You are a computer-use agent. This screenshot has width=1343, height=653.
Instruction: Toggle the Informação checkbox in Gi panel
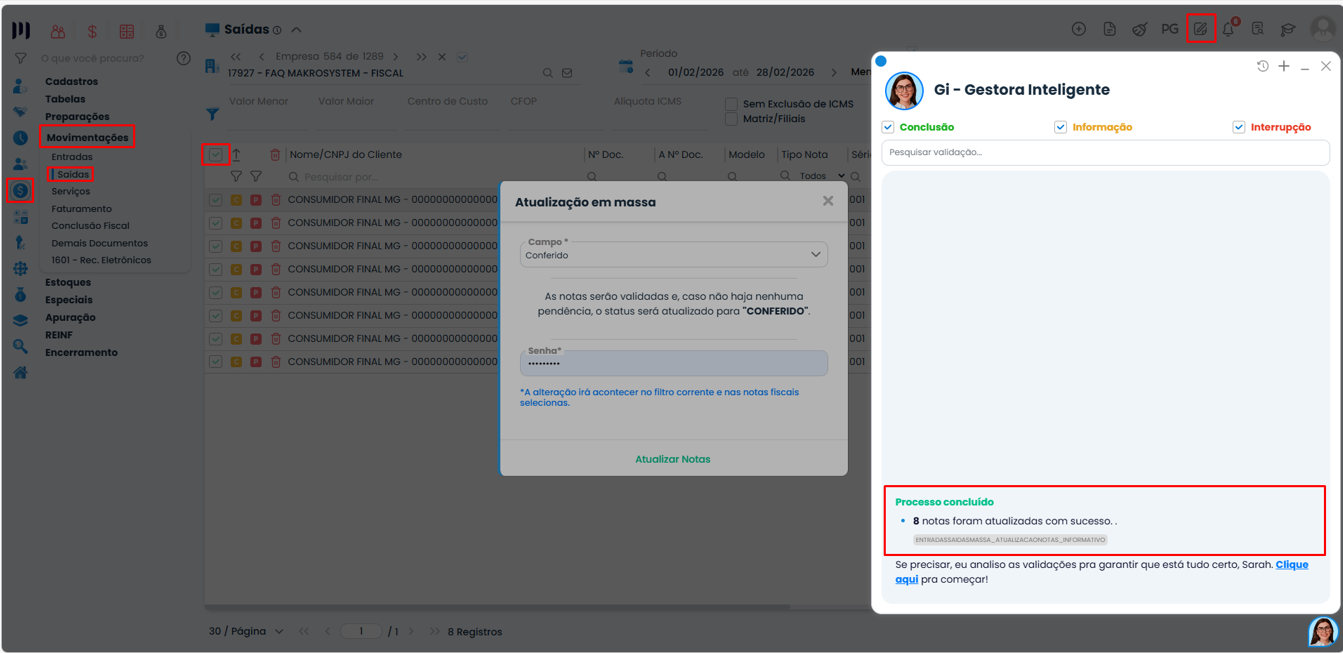click(1060, 127)
